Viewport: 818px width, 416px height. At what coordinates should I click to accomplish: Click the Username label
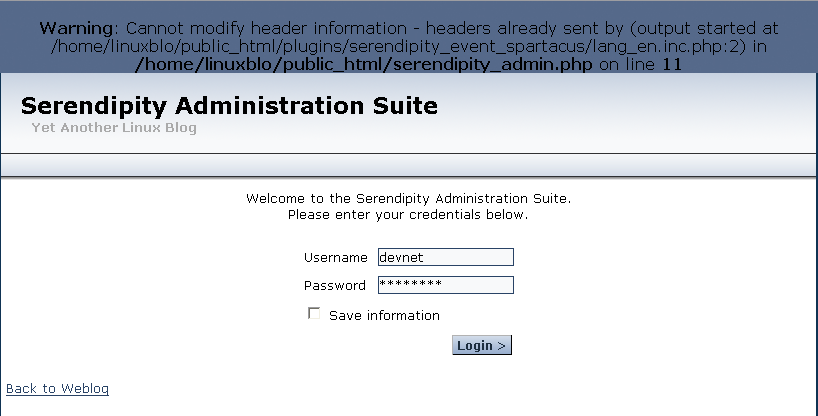[336, 258]
